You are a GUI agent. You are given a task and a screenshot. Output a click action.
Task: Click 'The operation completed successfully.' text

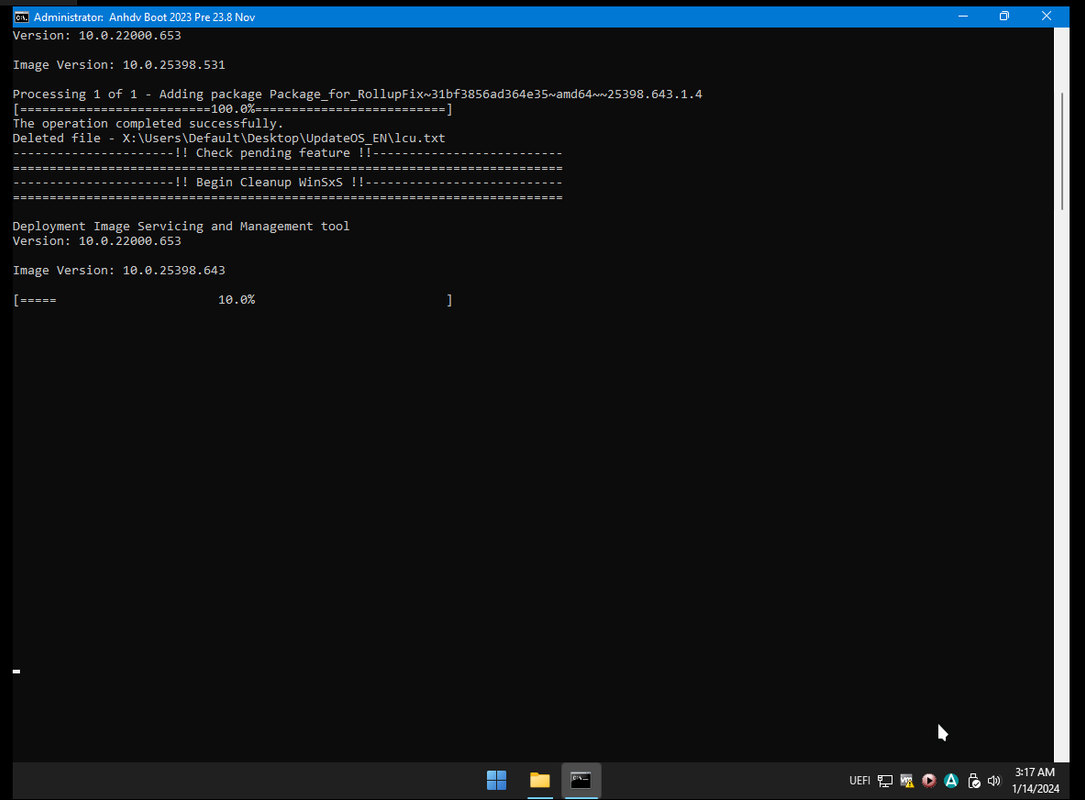(x=148, y=123)
